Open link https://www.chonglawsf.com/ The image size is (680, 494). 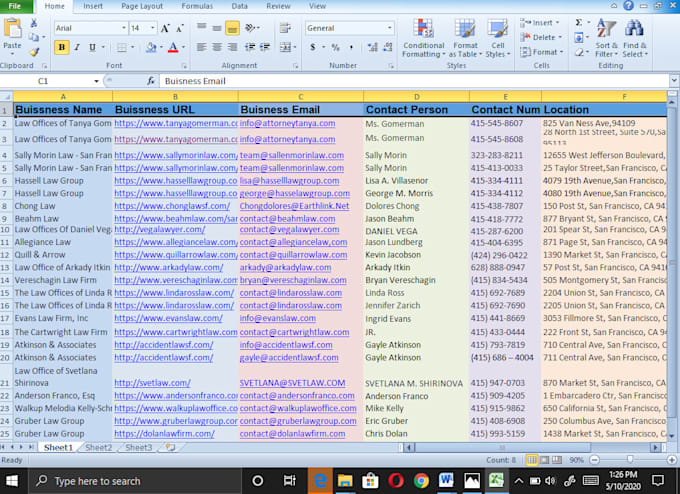(172, 206)
